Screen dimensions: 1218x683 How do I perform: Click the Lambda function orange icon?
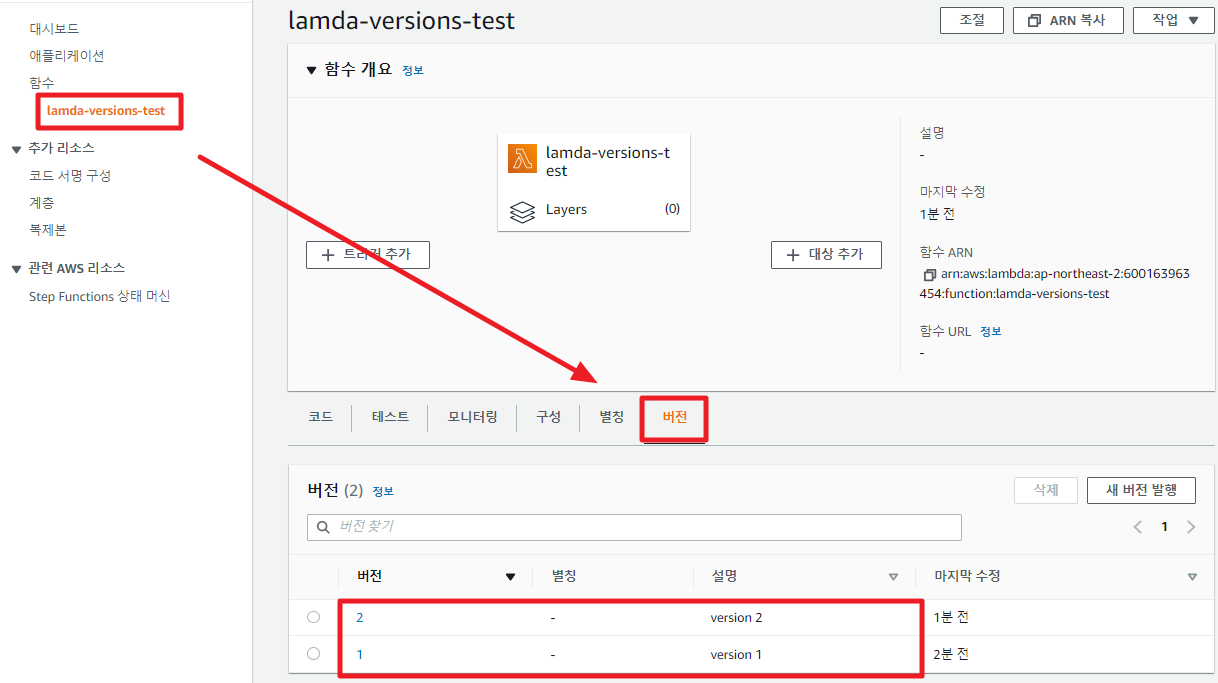(x=522, y=158)
